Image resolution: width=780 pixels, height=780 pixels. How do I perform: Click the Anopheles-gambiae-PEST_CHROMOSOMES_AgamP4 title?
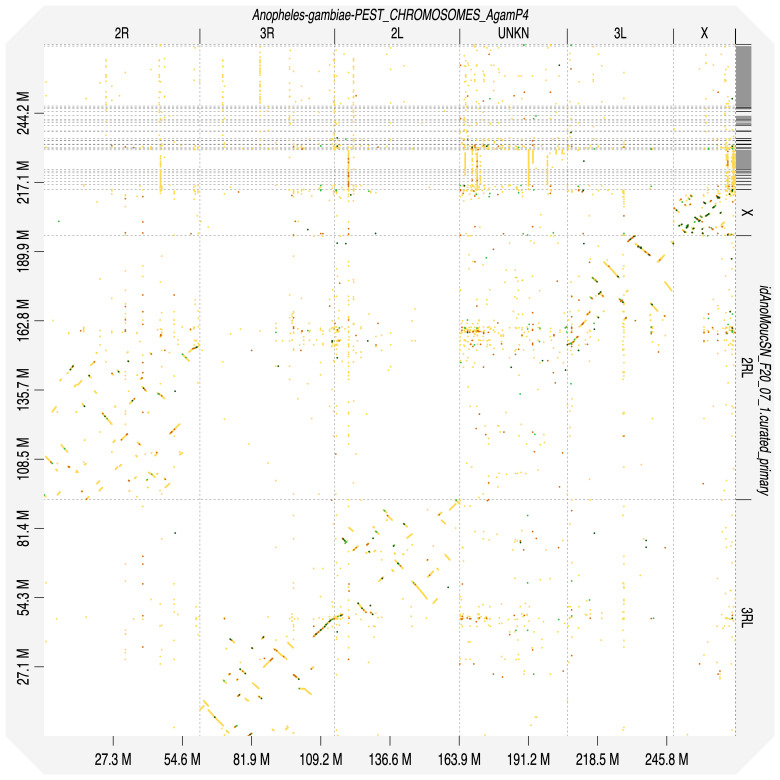[388, 14]
